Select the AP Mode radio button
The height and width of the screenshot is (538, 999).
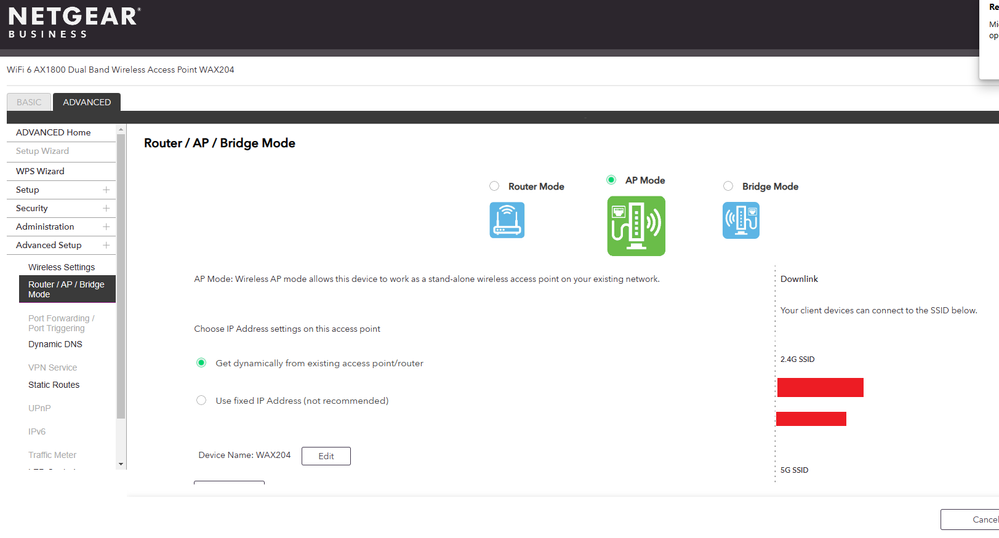click(x=611, y=180)
